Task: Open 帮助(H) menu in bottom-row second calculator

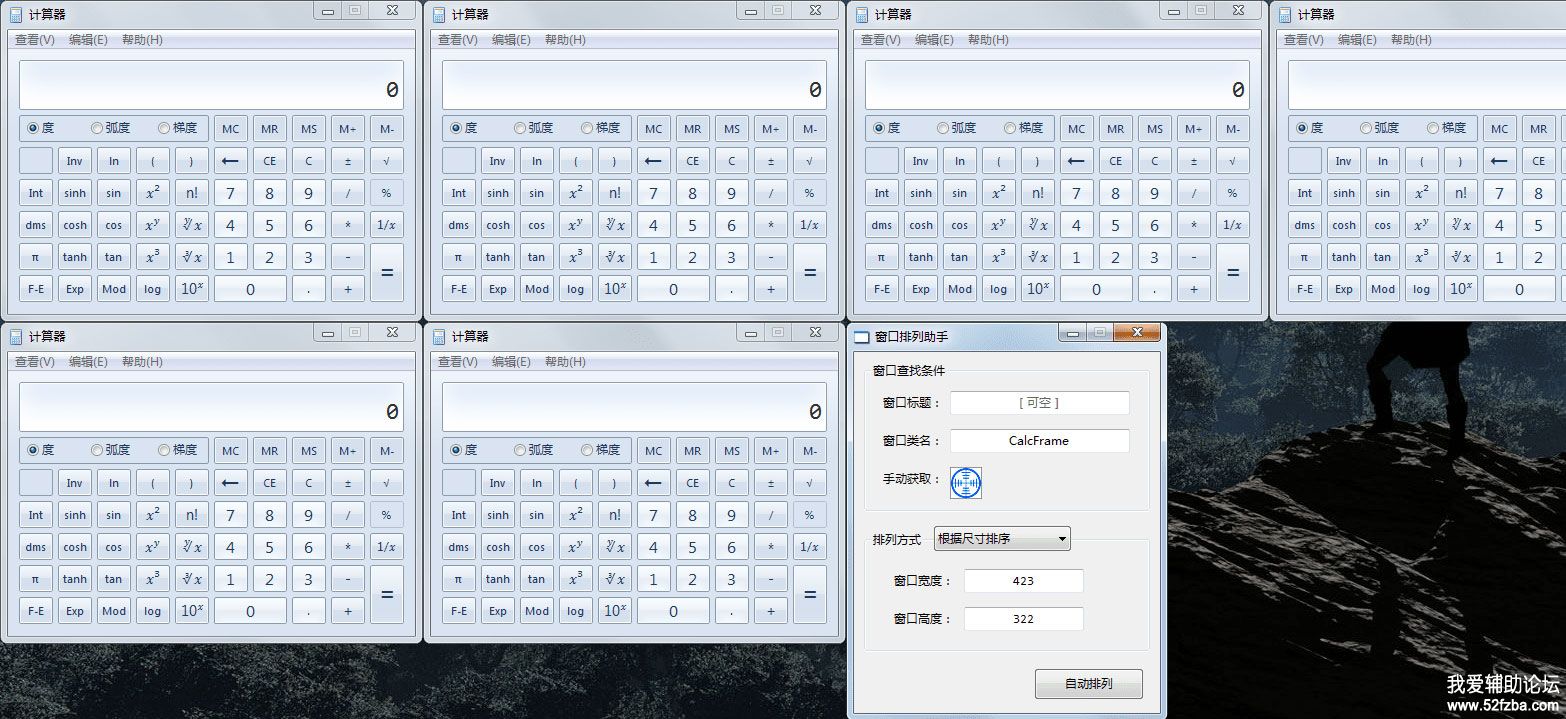Action: pos(565,362)
